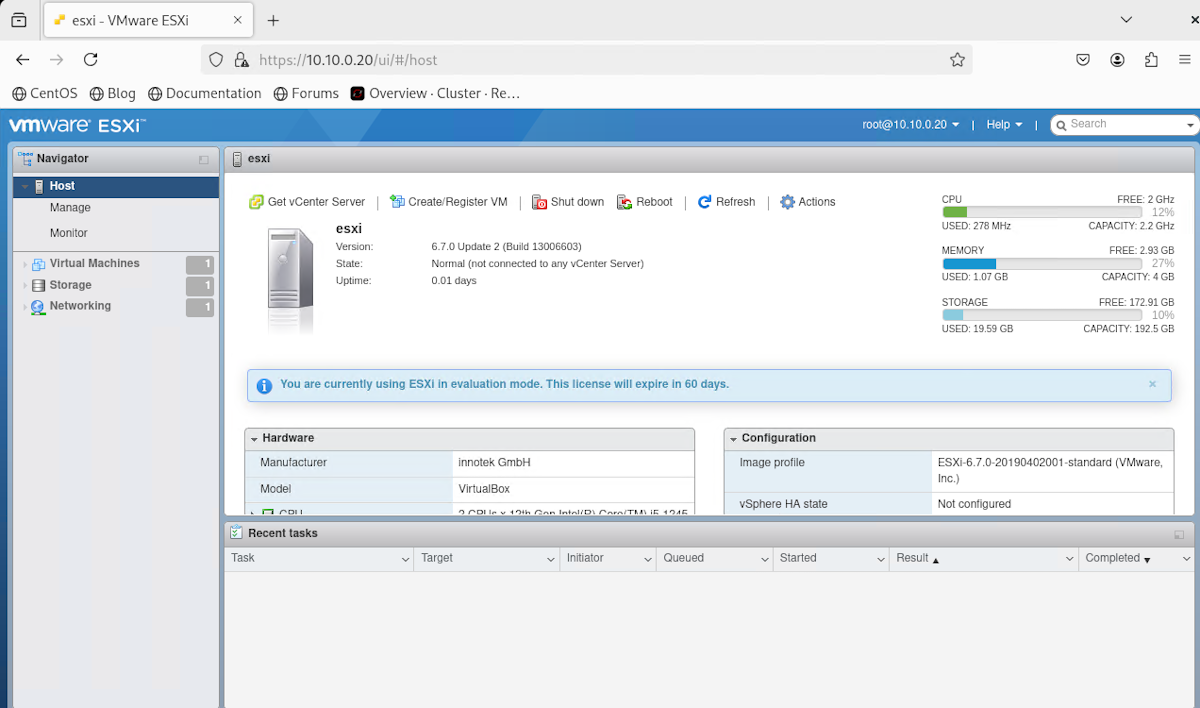Expand the Networking tree node
The height and width of the screenshot is (708, 1200).
(25, 307)
